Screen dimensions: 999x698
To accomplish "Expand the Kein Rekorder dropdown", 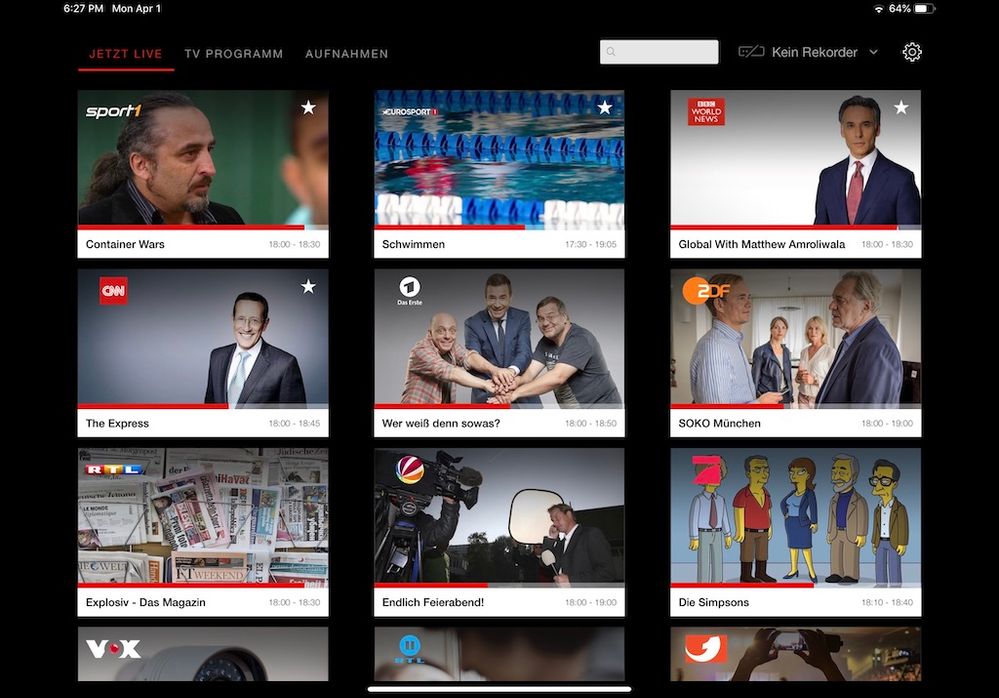I will click(x=873, y=51).
